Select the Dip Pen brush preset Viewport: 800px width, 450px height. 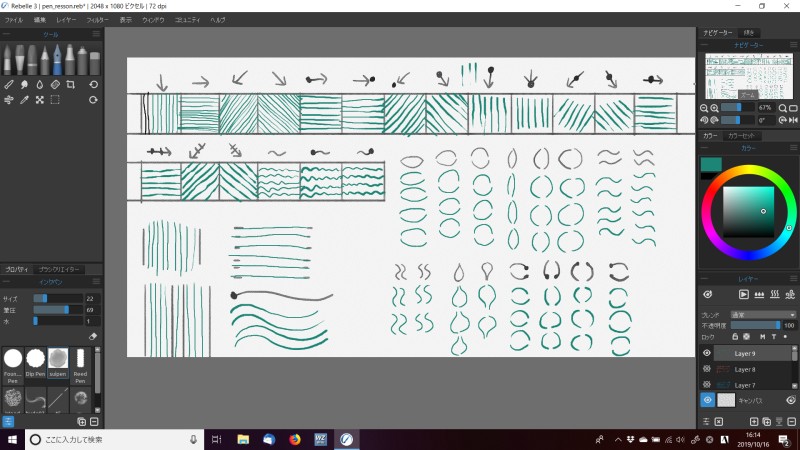tap(35, 363)
